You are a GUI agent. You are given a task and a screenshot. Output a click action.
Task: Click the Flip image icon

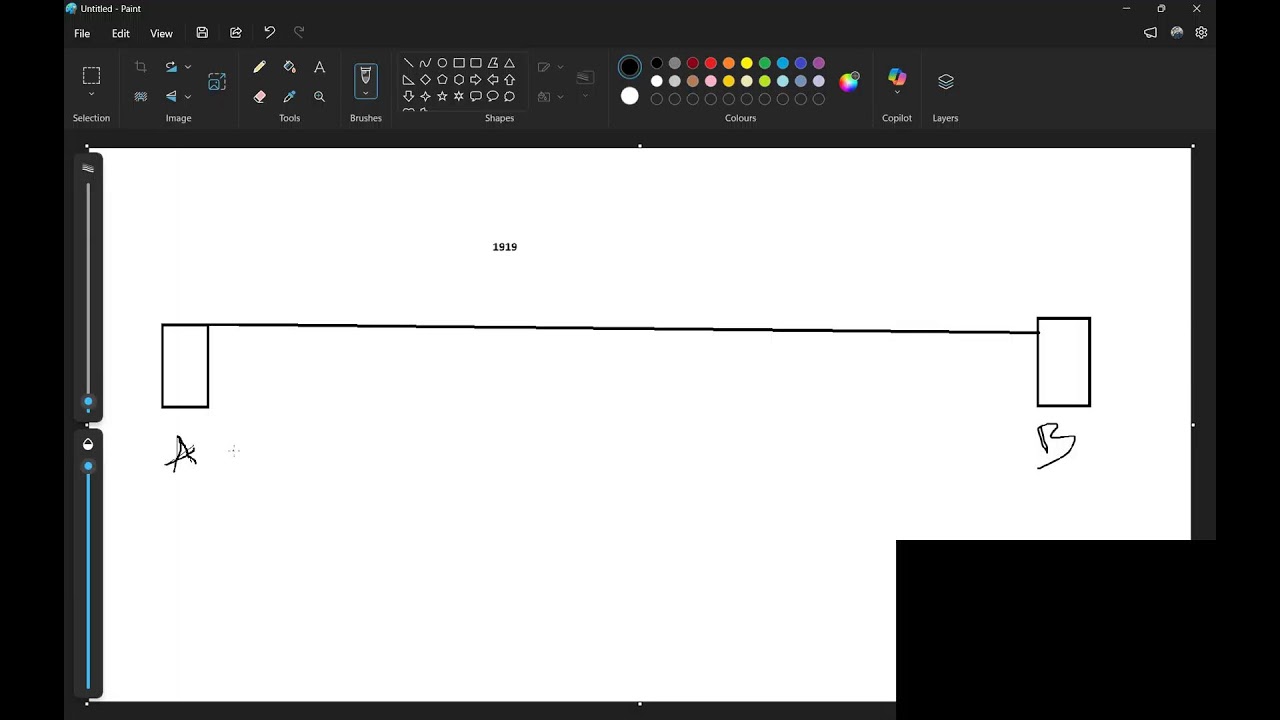tap(171, 97)
